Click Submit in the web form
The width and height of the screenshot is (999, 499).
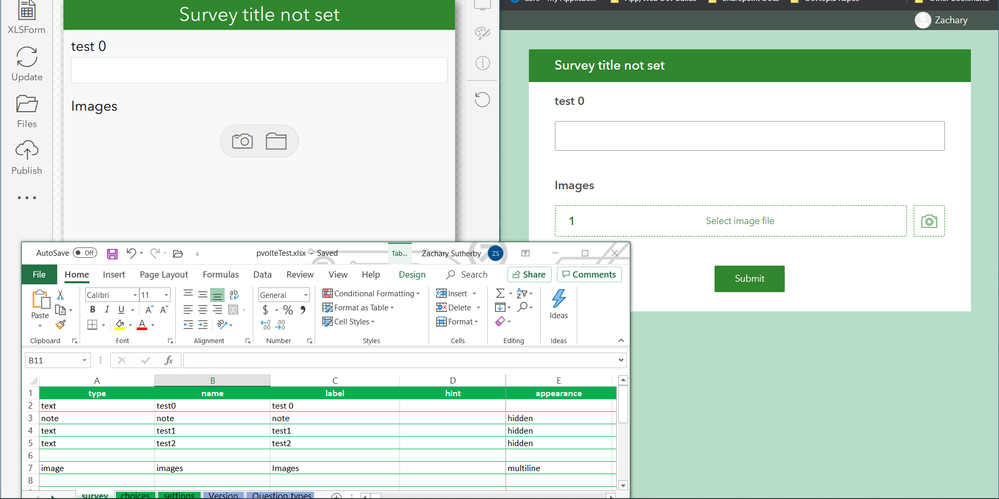[x=749, y=278]
